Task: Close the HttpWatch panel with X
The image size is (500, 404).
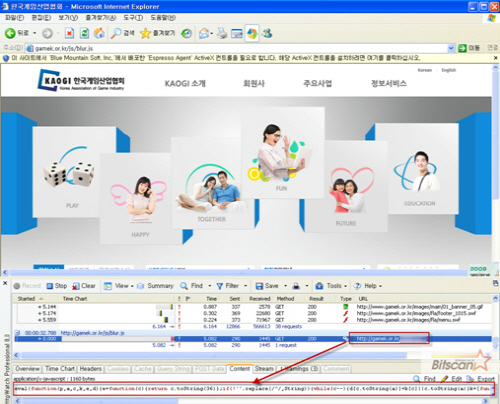Action: click(5, 283)
